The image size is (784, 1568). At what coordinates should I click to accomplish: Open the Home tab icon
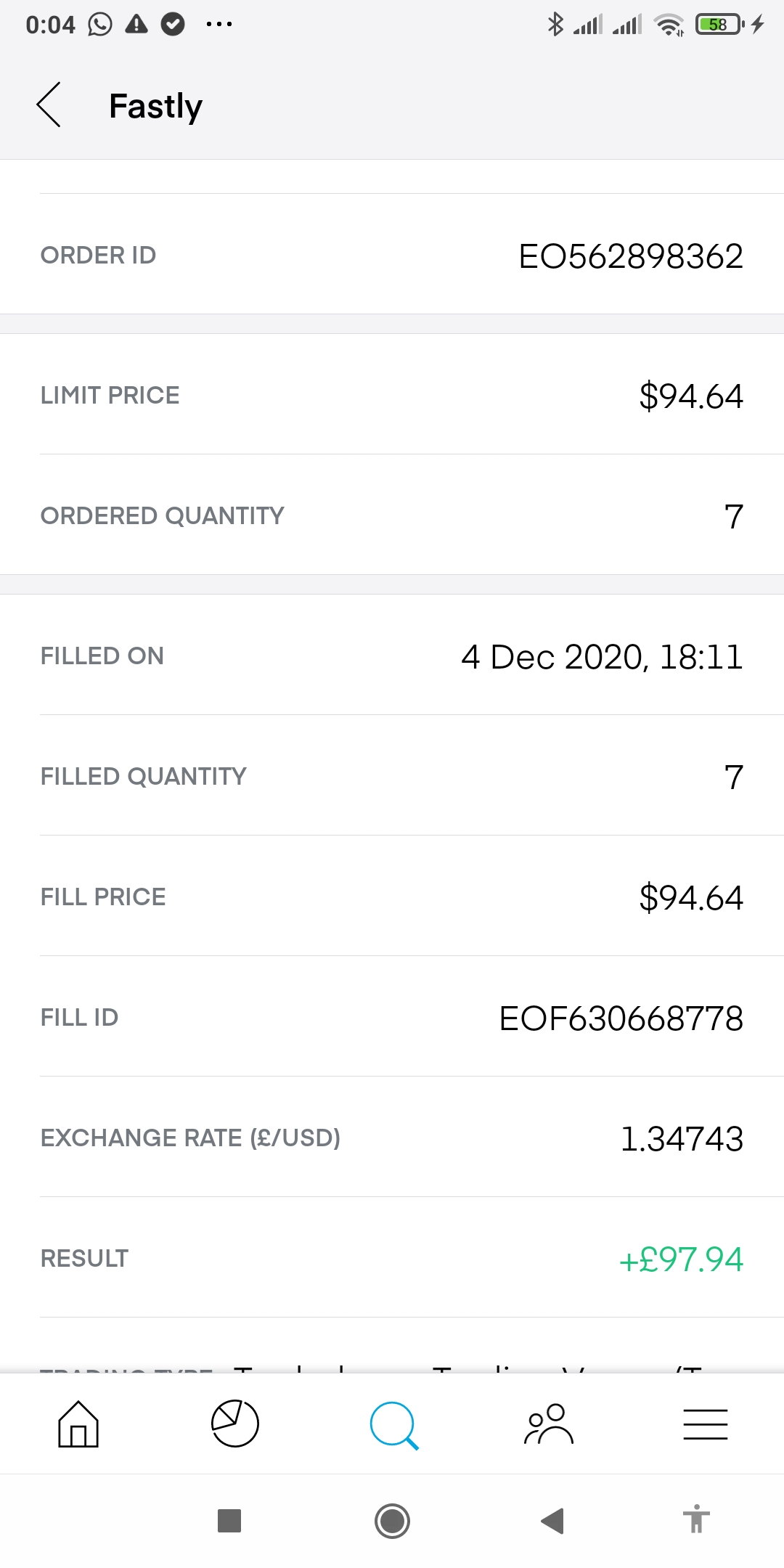coord(78,1424)
